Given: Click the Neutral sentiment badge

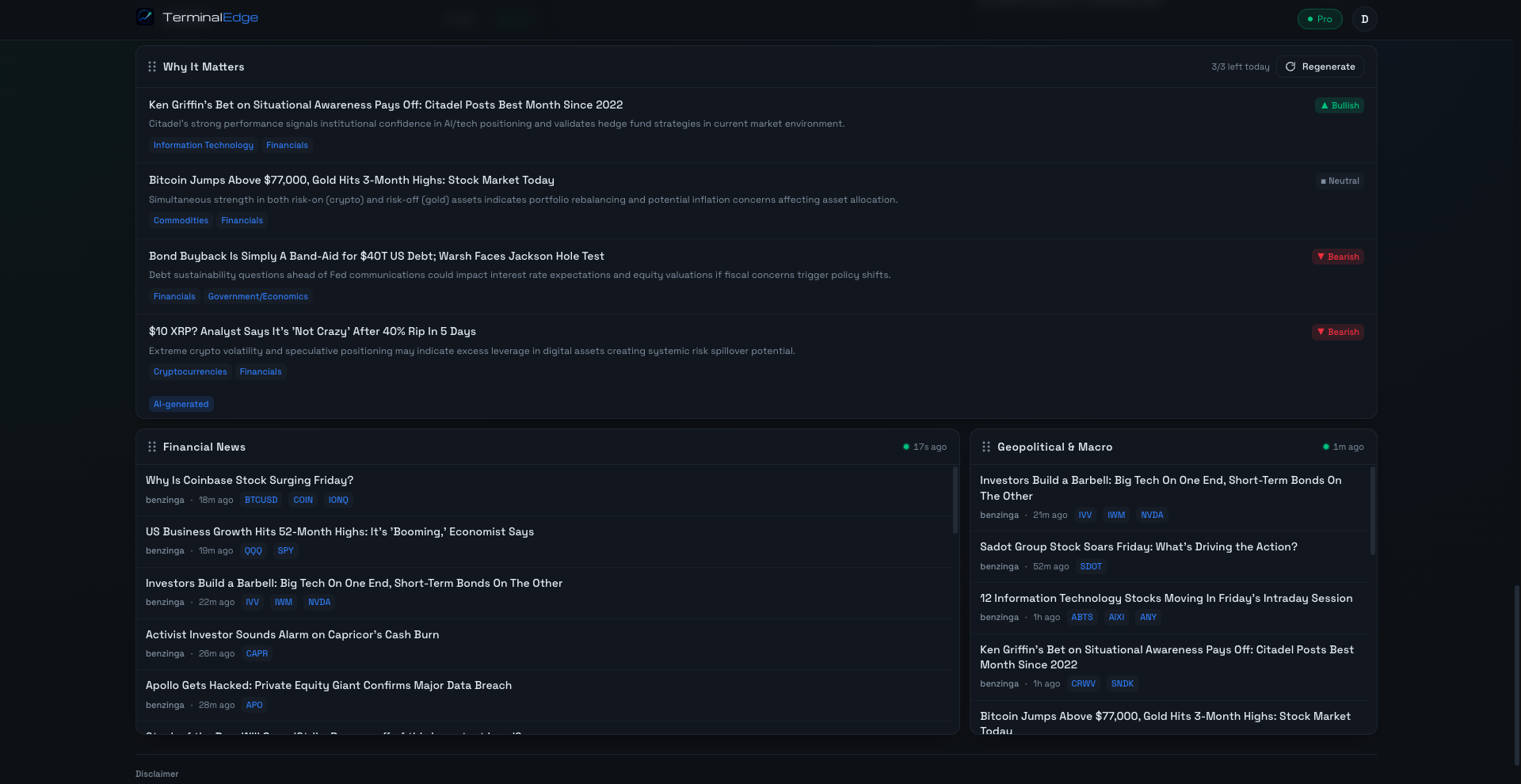Looking at the screenshot, I should pos(1340,181).
